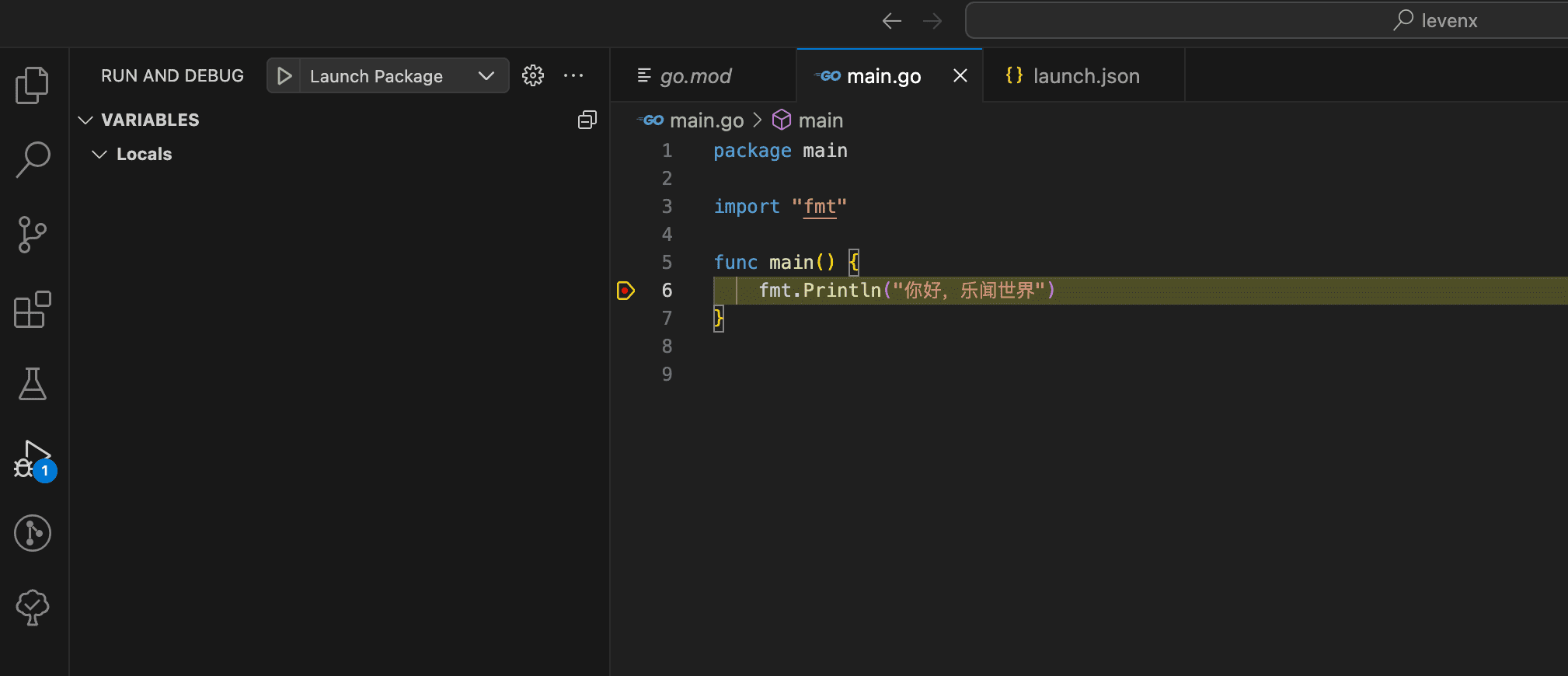Viewport: 1568px width, 676px height.
Task: Open the Source Control view
Action: (32, 234)
